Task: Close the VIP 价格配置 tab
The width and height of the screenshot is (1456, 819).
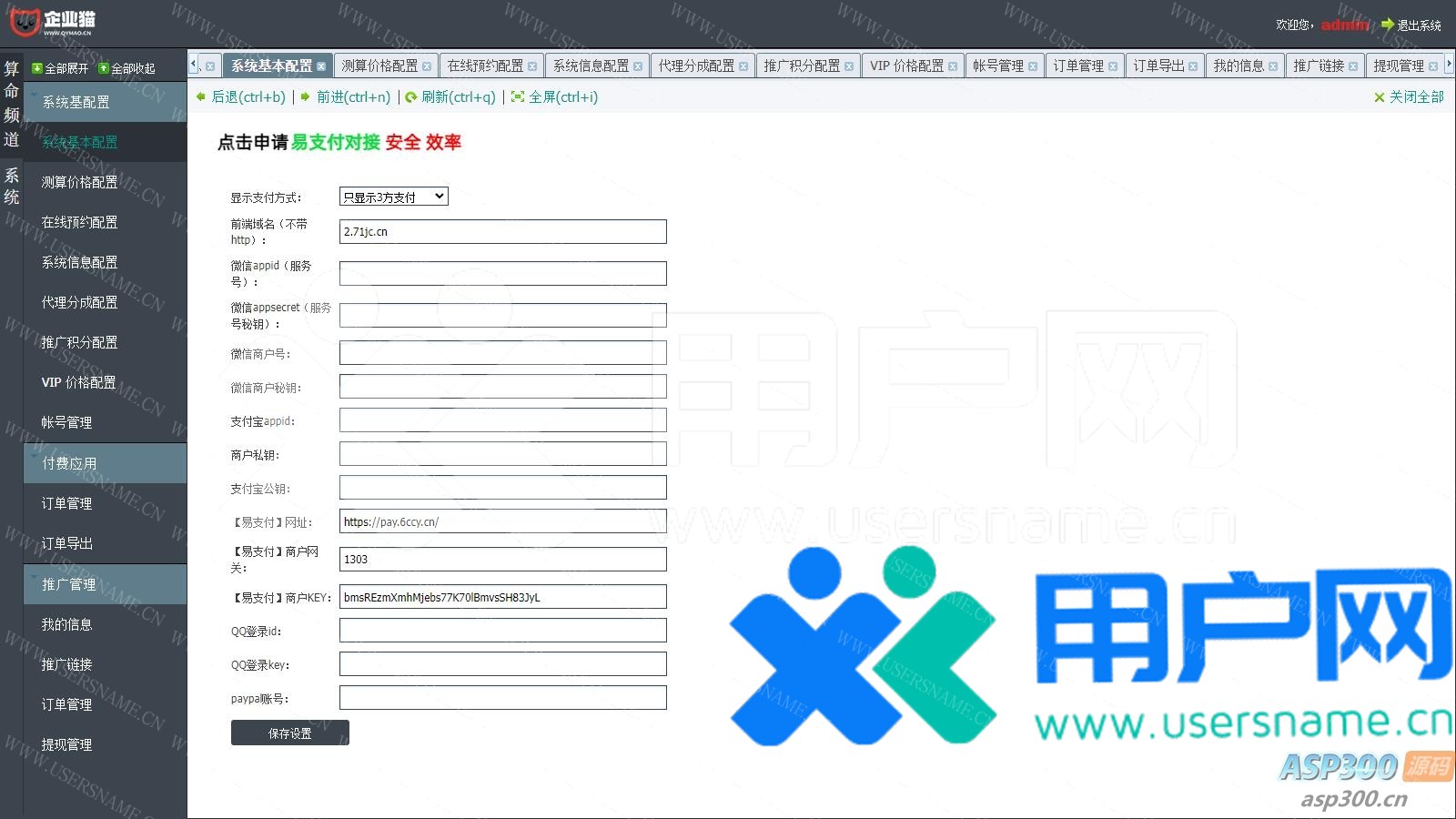Action: 953,66
